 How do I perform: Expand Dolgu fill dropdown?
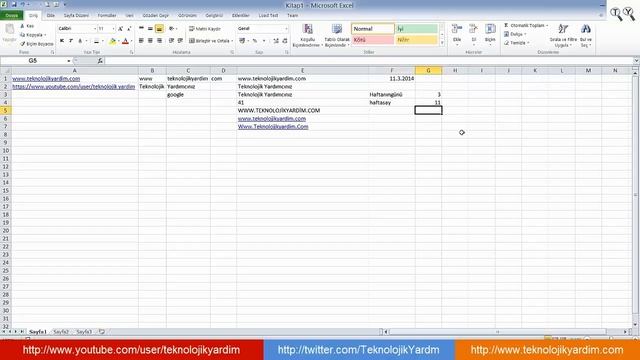click(x=525, y=34)
